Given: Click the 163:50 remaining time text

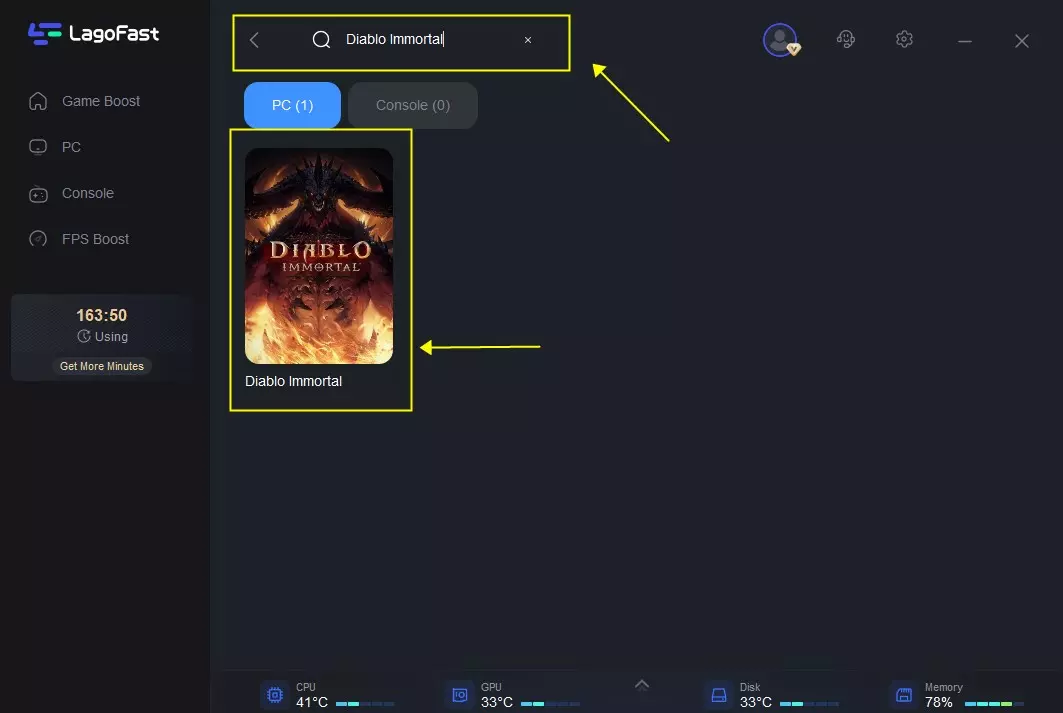Looking at the screenshot, I should tap(102, 315).
